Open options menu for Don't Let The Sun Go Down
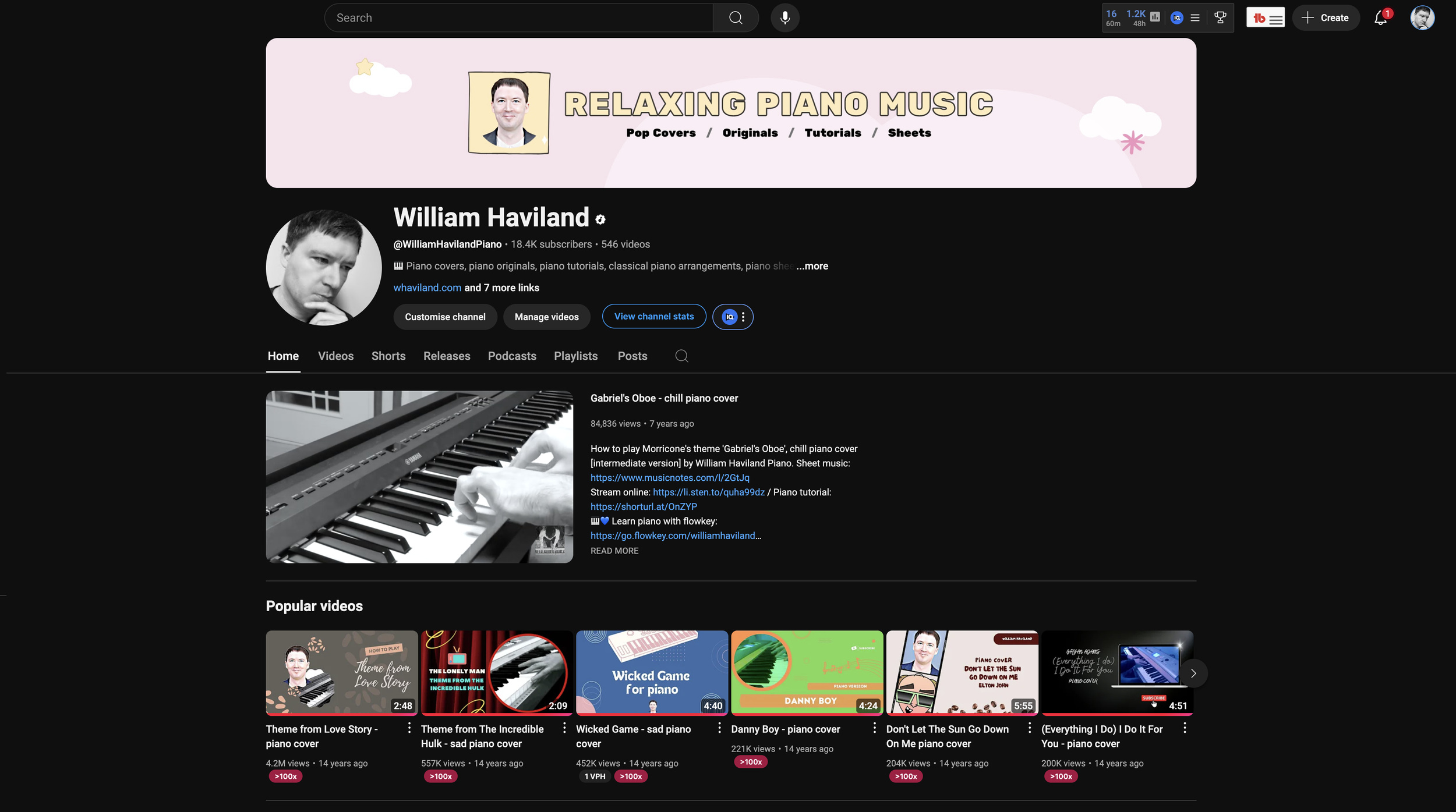The image size is (1456, 812). [x=1030, y=728]
